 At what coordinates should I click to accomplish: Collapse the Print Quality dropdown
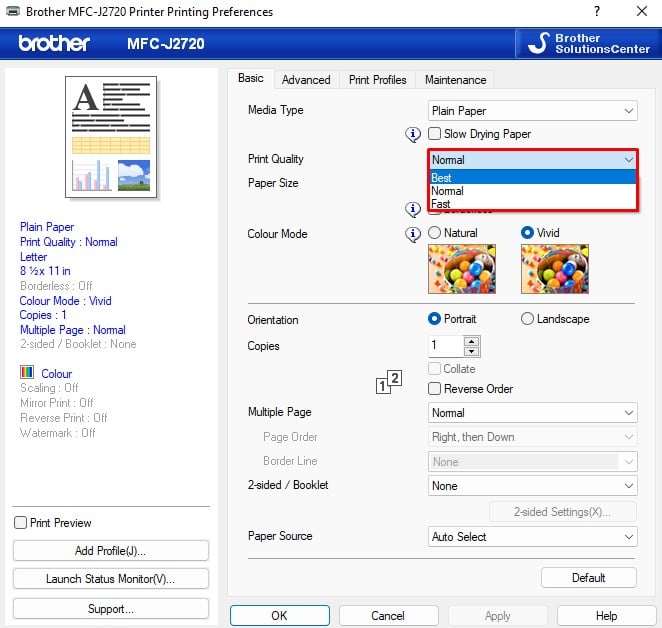pos(532,160)
